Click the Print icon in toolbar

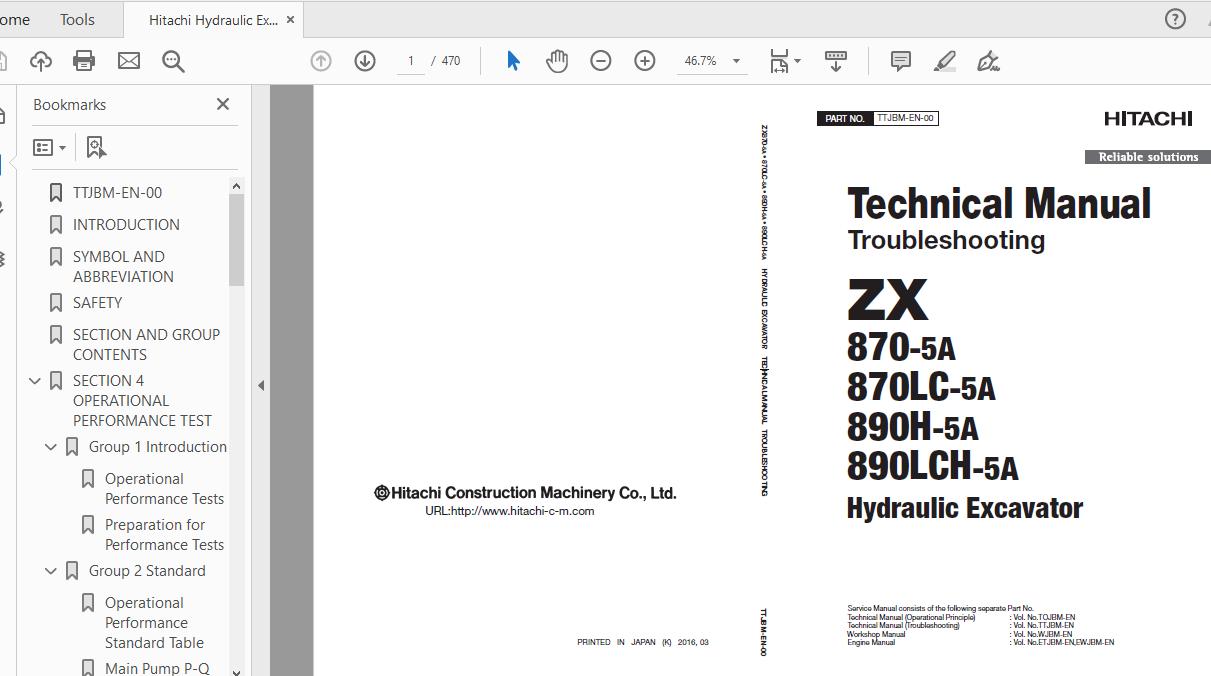[84, 61]
